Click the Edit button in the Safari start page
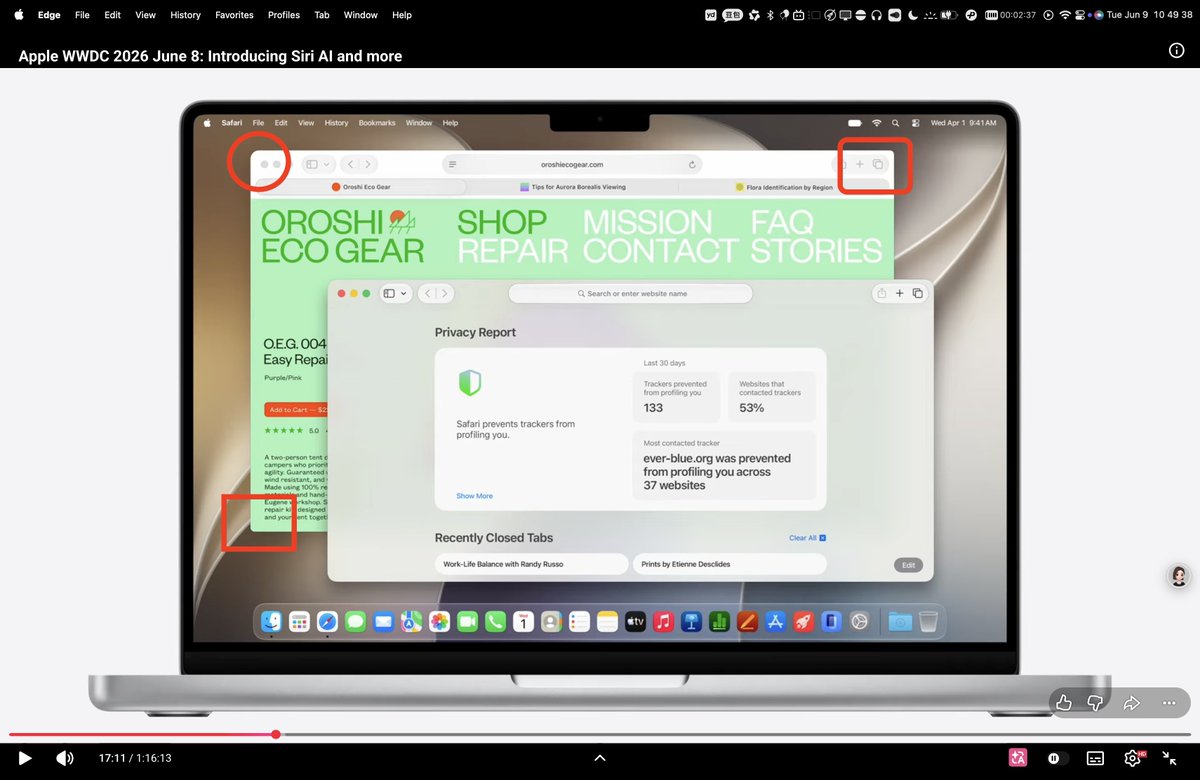1200x780 pixels. click(908, 565)
